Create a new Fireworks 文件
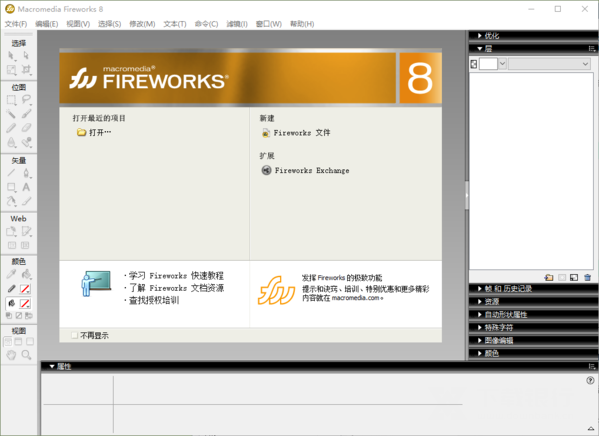The image size is (599, 436). [296, 133]
